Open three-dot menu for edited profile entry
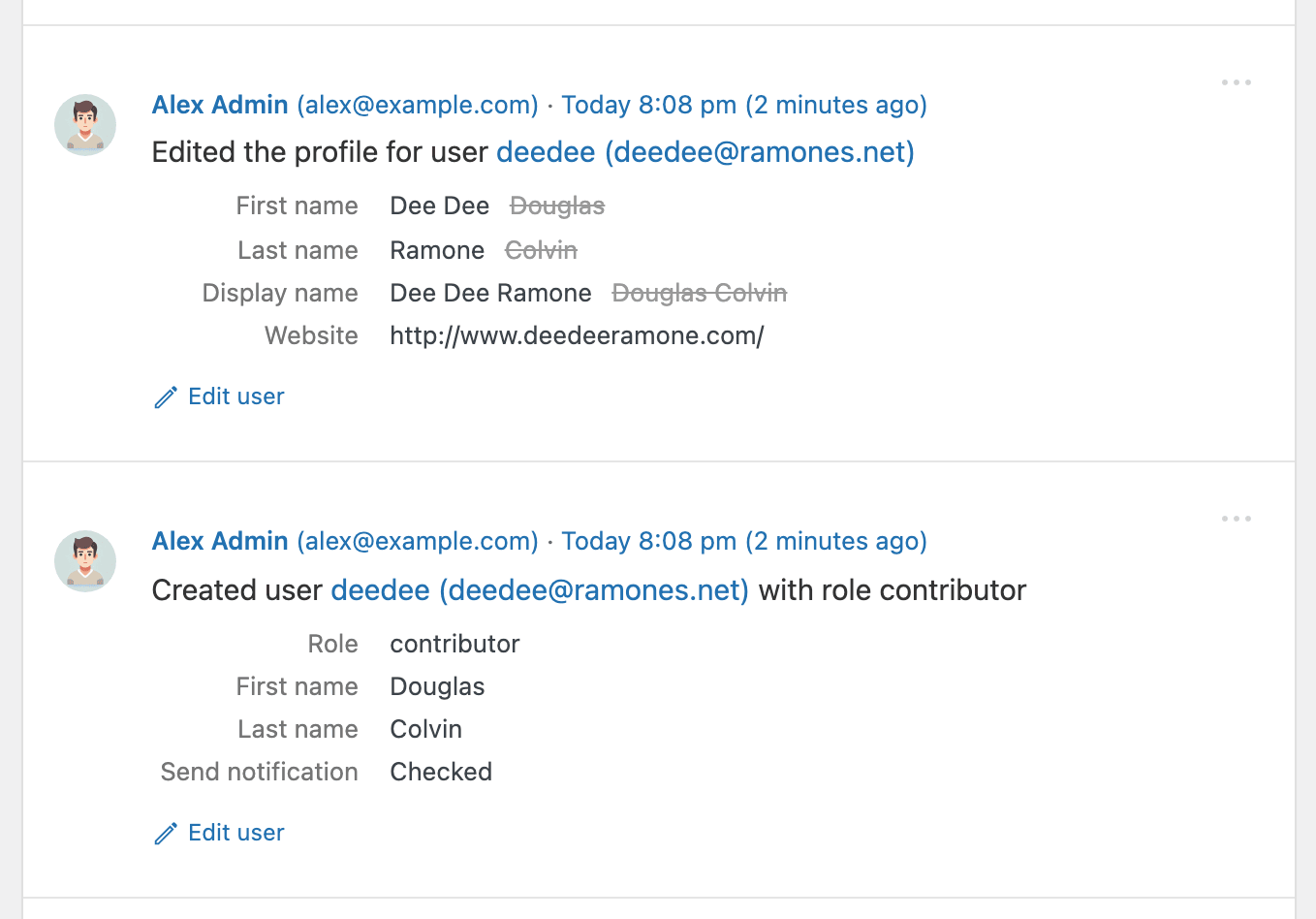1316x919 pixels. coord(1236,82)
